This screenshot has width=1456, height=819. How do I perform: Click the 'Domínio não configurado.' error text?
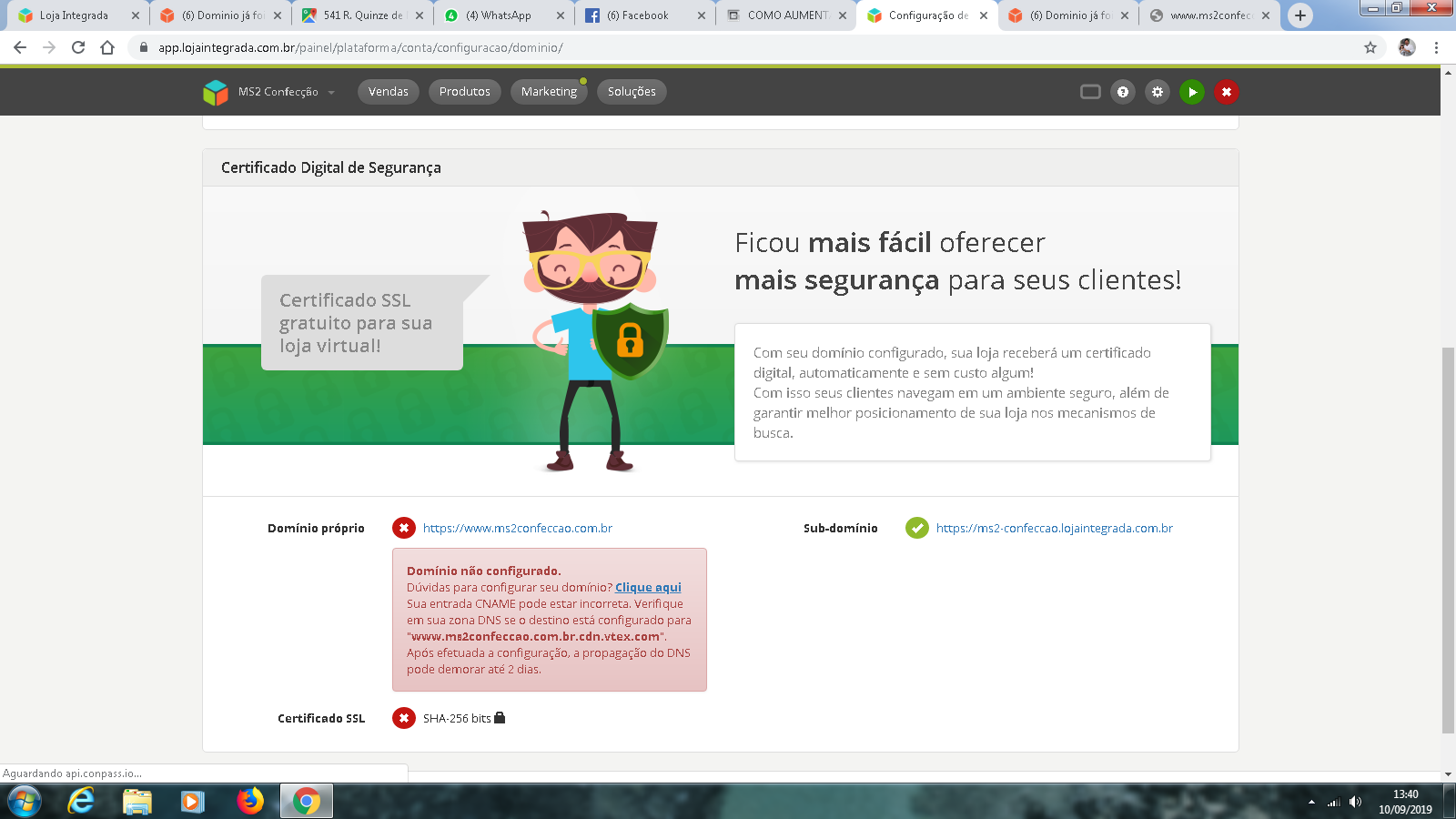484,571
